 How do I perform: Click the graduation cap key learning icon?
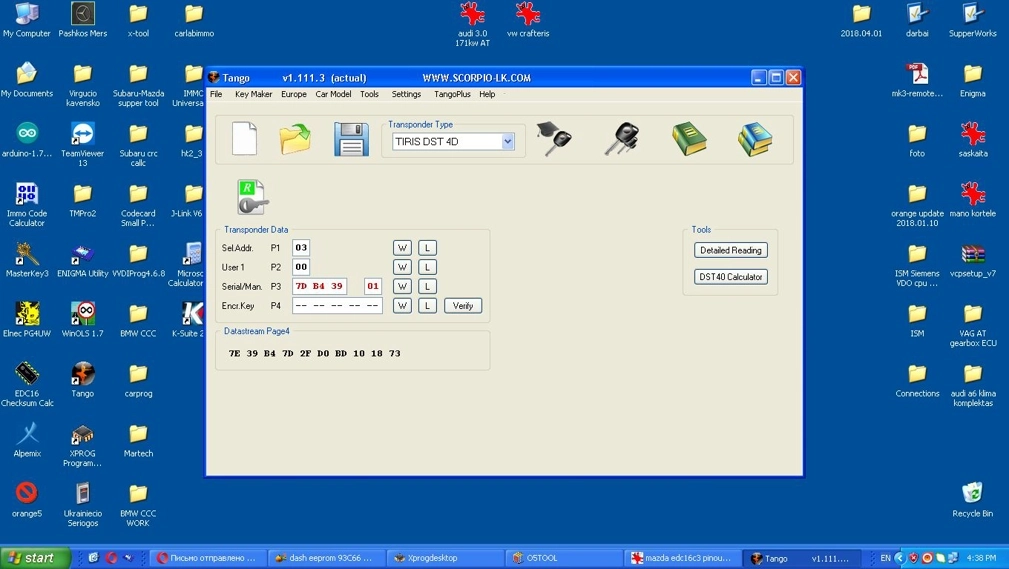click(x=554, y=138)
